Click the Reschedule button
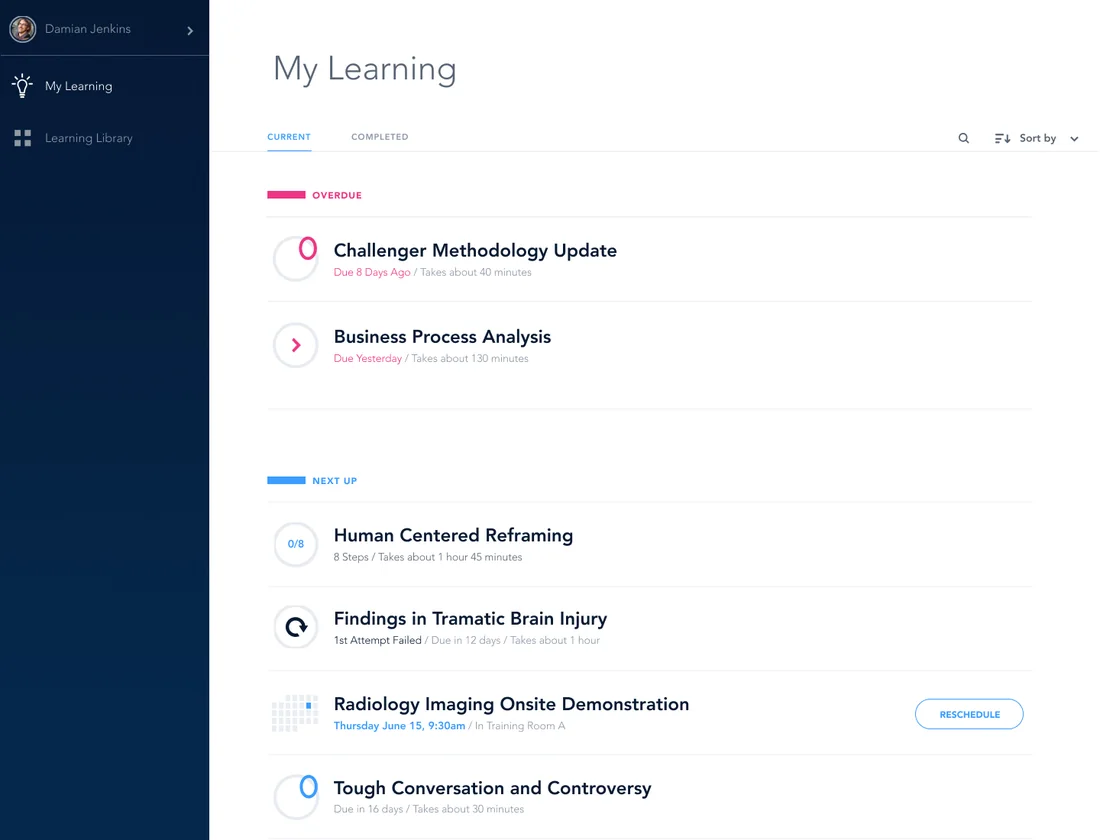This screenshot has width=1100, height=840. tap(969, 714)
